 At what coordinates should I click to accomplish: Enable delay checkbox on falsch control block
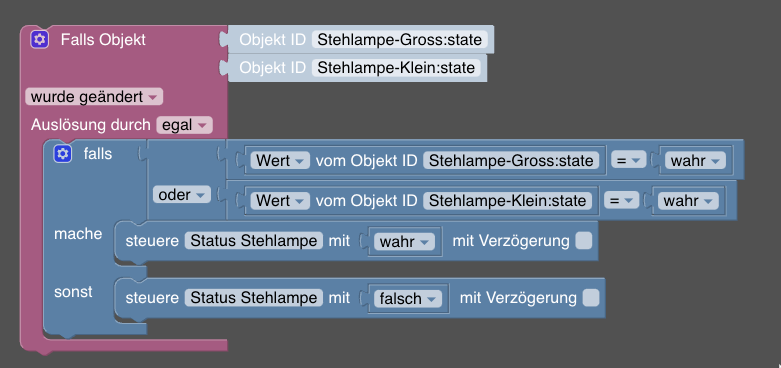(x=591, y=298)
